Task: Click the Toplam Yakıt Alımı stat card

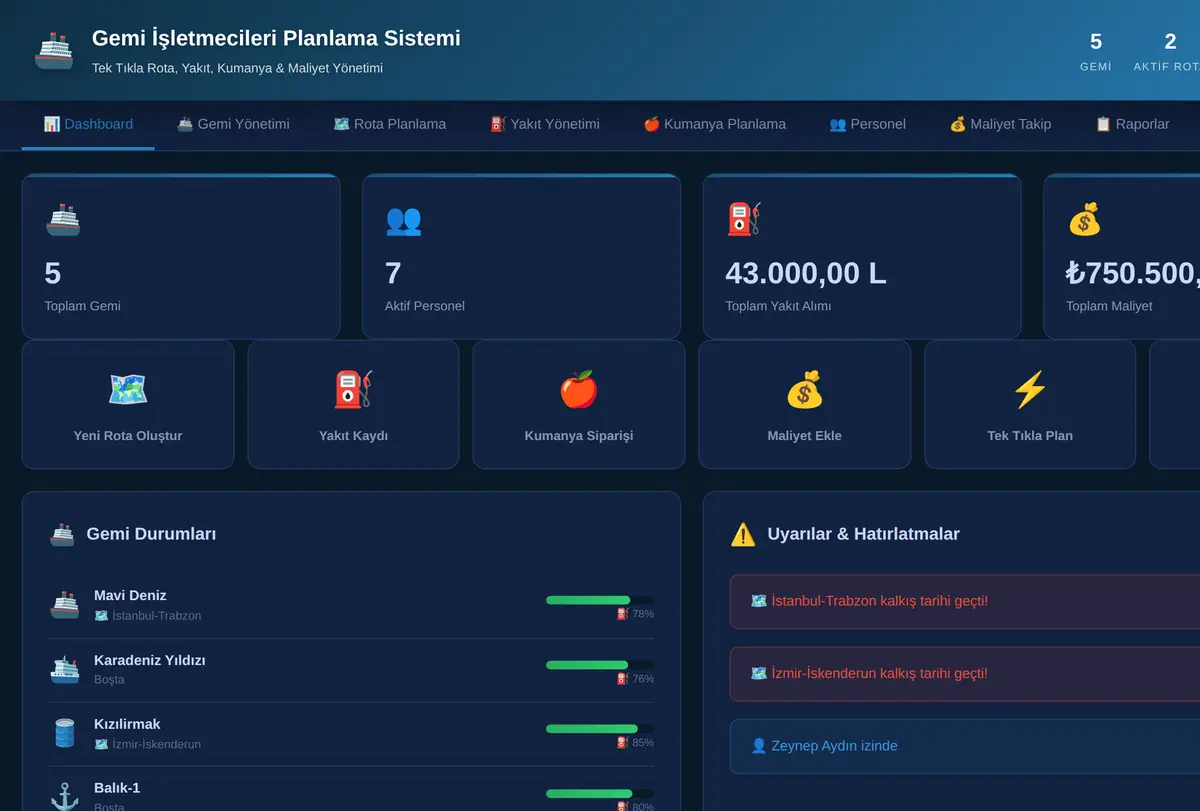Action: 862,257
